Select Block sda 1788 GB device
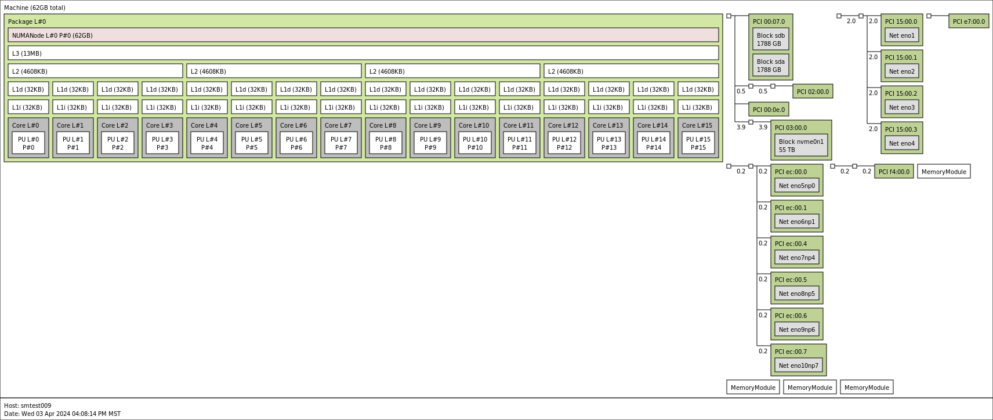 (771, 65)
